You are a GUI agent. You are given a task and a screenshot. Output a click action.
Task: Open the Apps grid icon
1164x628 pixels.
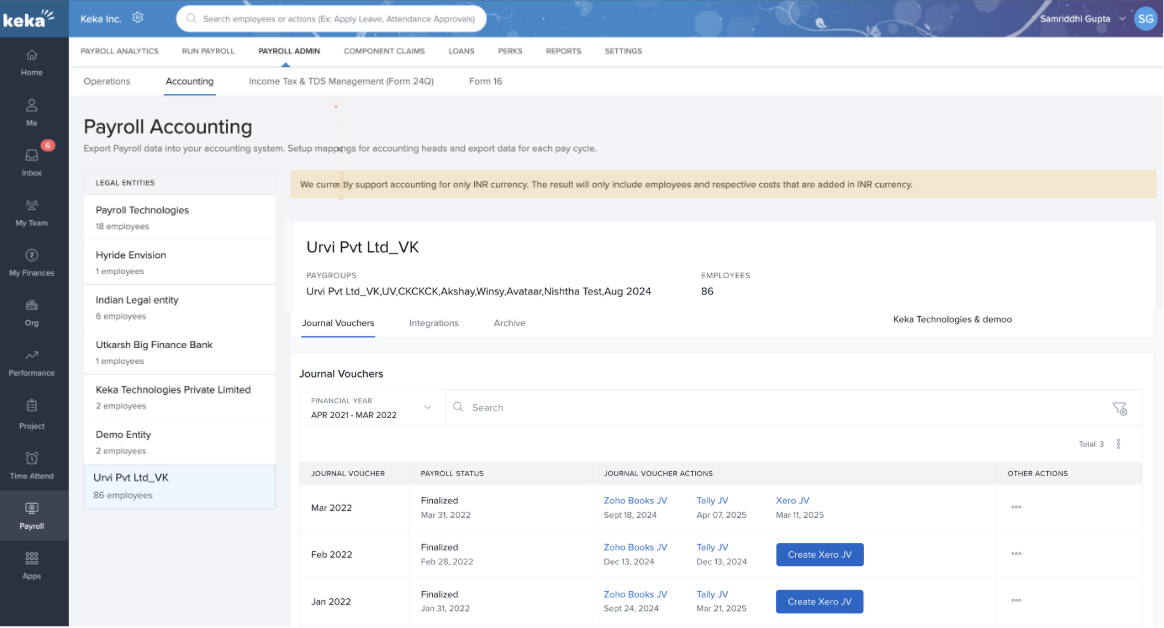tap(32, 558)
